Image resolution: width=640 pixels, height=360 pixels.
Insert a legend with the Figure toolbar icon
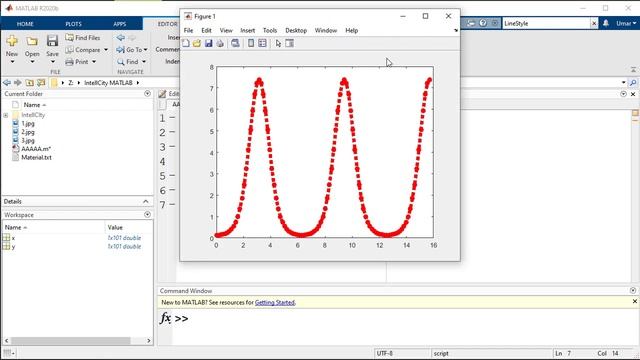pyautogui.click(x=262, y=43)
